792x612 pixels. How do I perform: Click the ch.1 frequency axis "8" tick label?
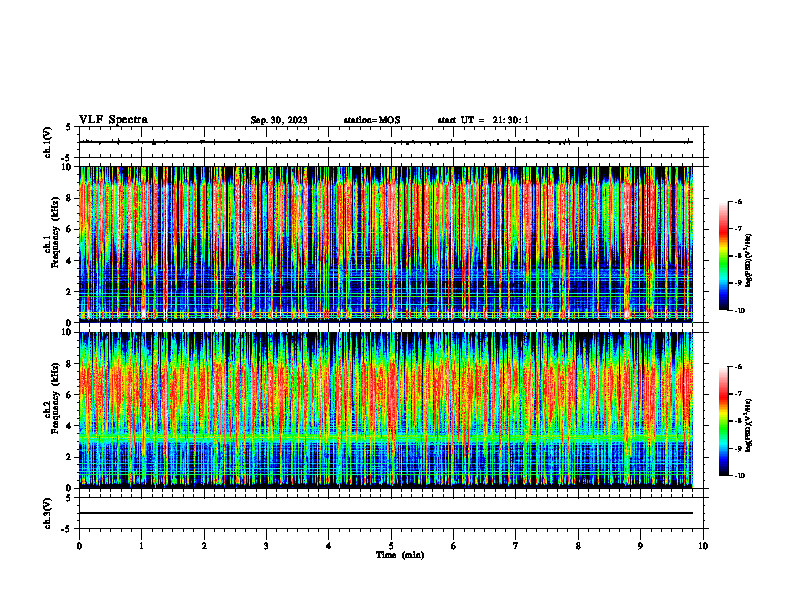pos(70,198)
